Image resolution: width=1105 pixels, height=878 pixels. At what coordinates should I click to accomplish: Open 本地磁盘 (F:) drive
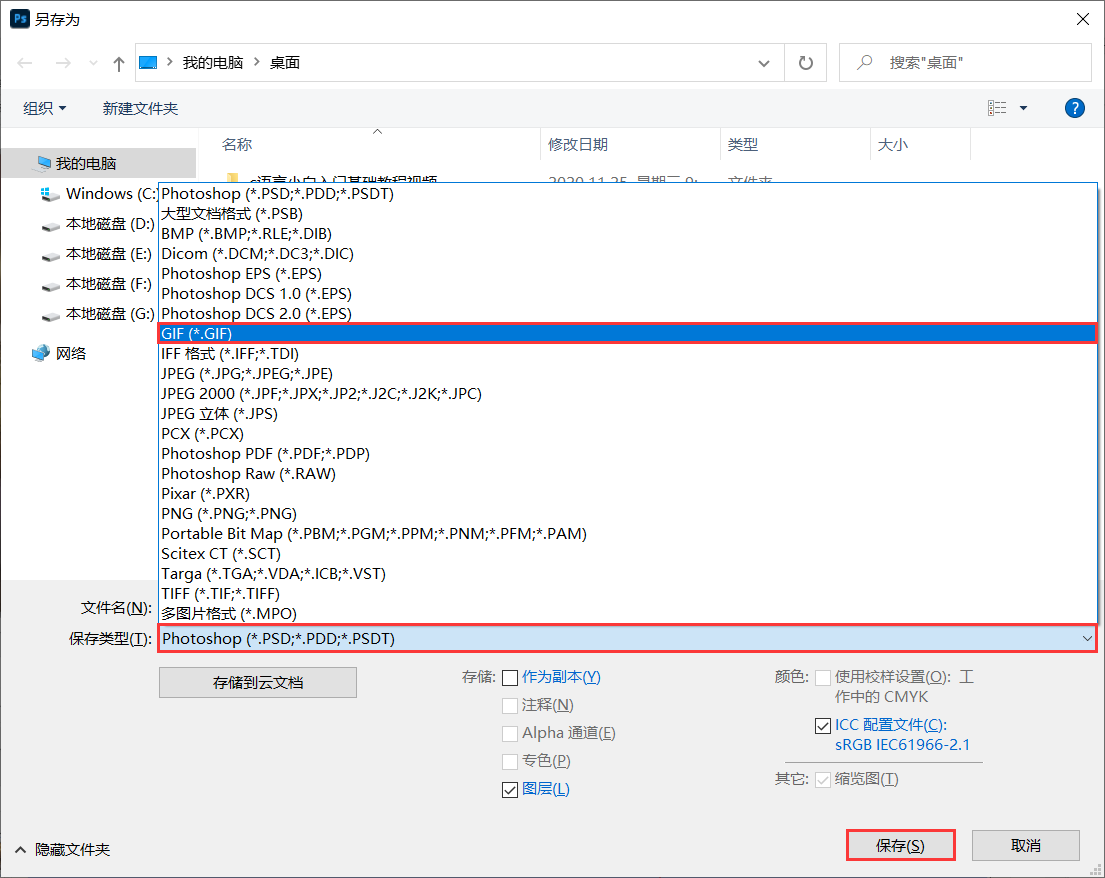point(99,284)
